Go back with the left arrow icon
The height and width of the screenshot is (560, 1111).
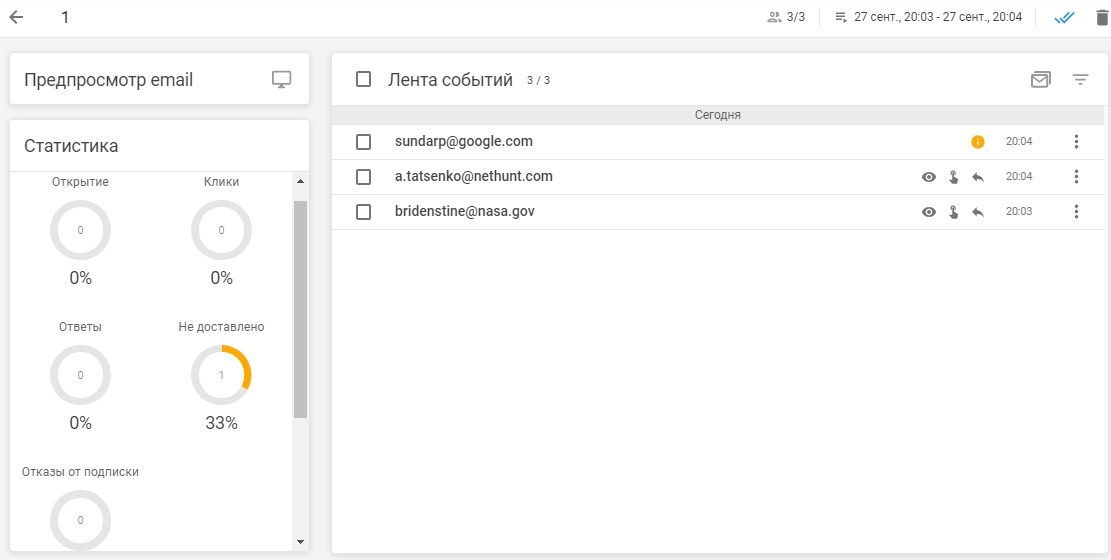[x=16, y=17]
